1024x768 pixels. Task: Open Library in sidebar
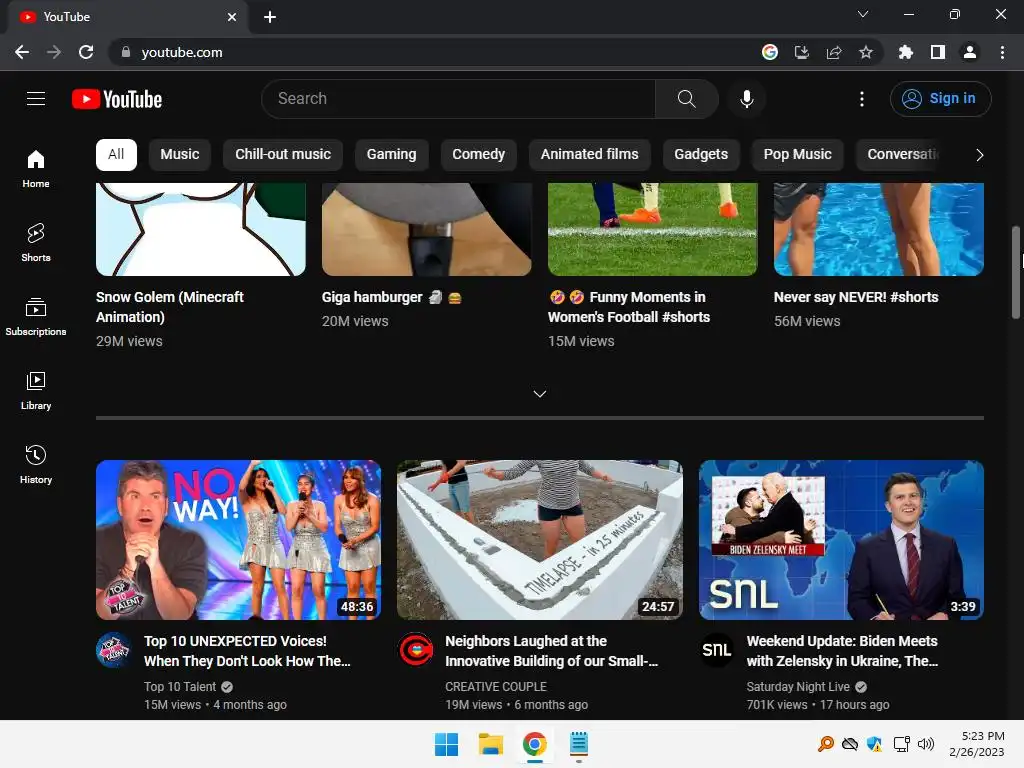36,391
